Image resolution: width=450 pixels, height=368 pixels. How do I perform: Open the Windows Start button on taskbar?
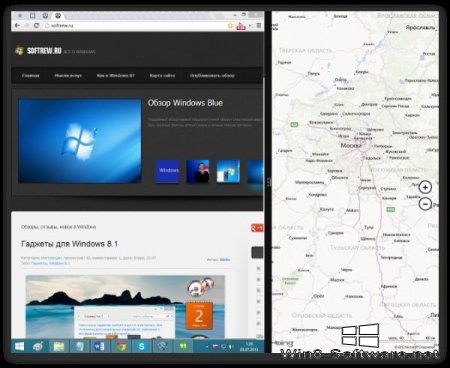[19, 347]
